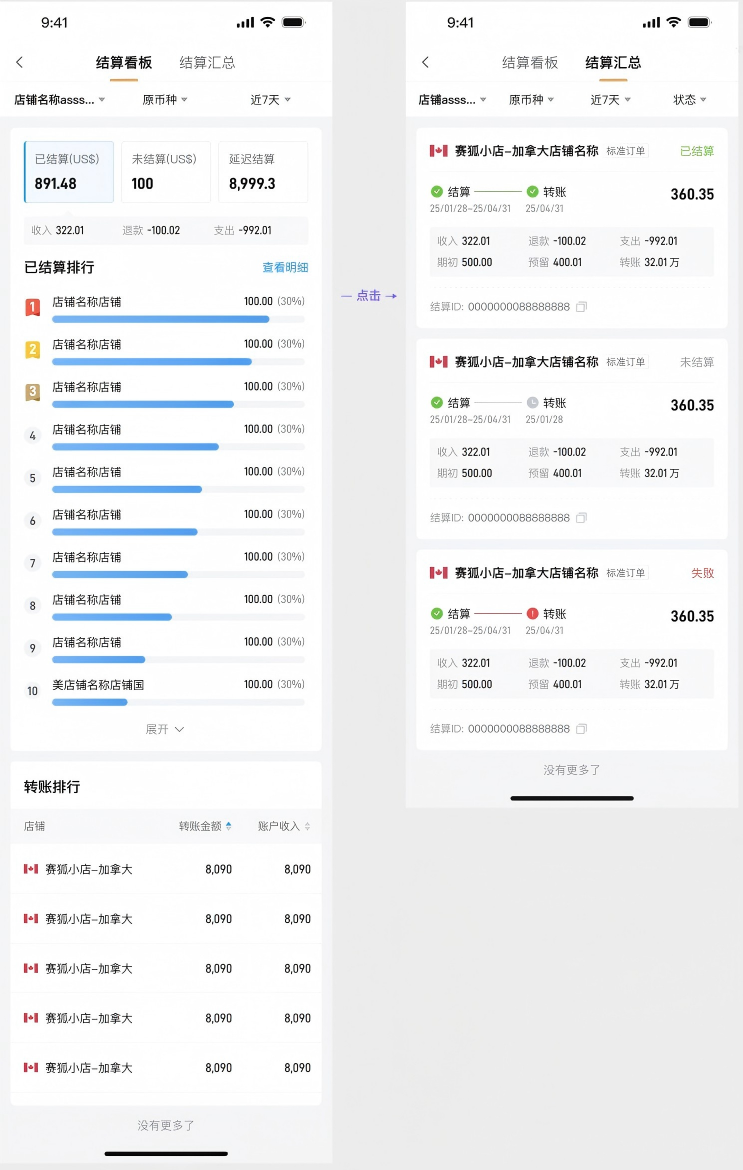Tap the 店铺 column header
The height and width of the screenshot is (1170, 743).
[x=34, y=826]
